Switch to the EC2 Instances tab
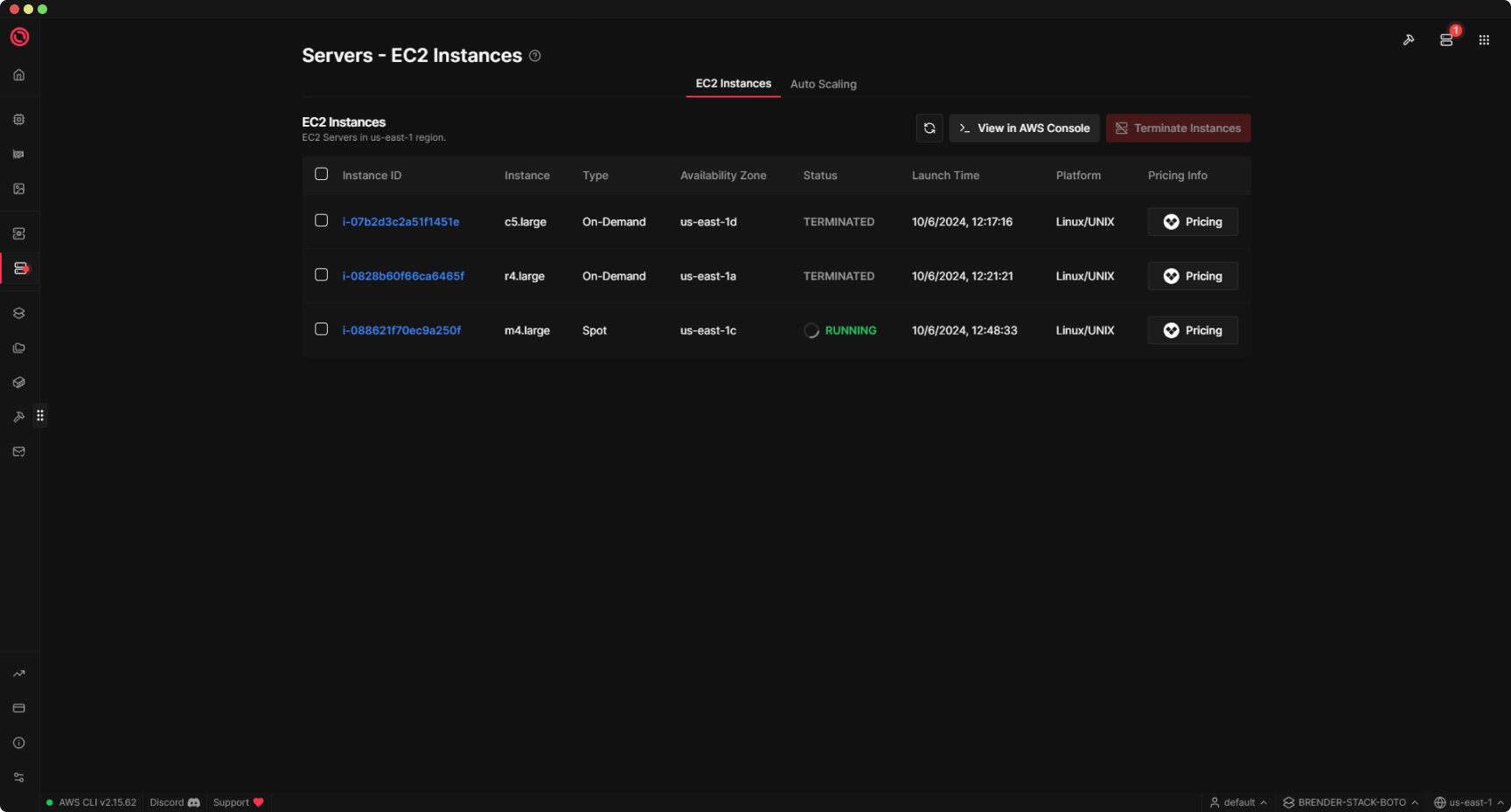This screenshot has height=812, width=1511. point(734,84)
